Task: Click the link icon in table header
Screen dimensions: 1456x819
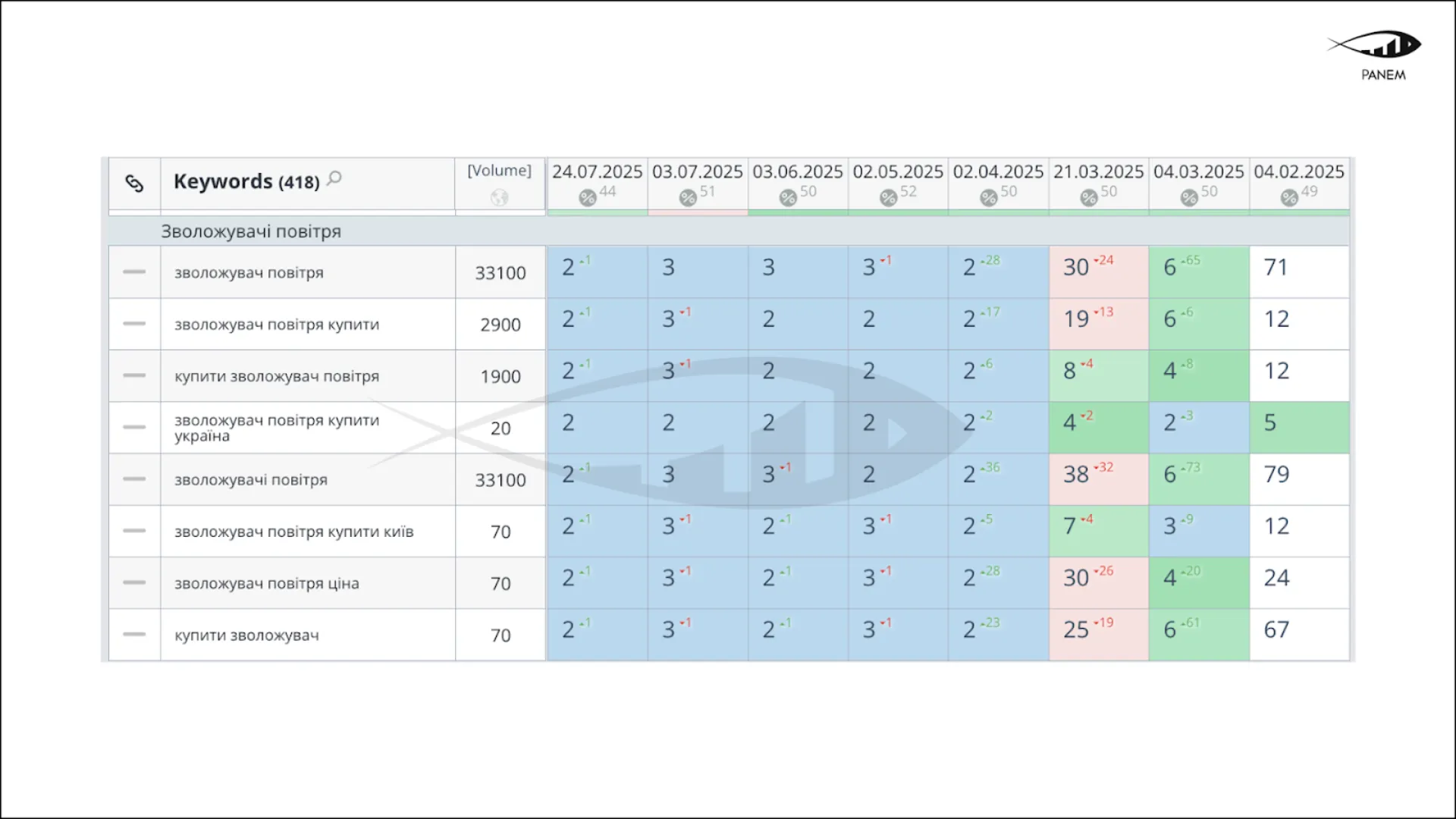Action: click(x=134, y=183)
